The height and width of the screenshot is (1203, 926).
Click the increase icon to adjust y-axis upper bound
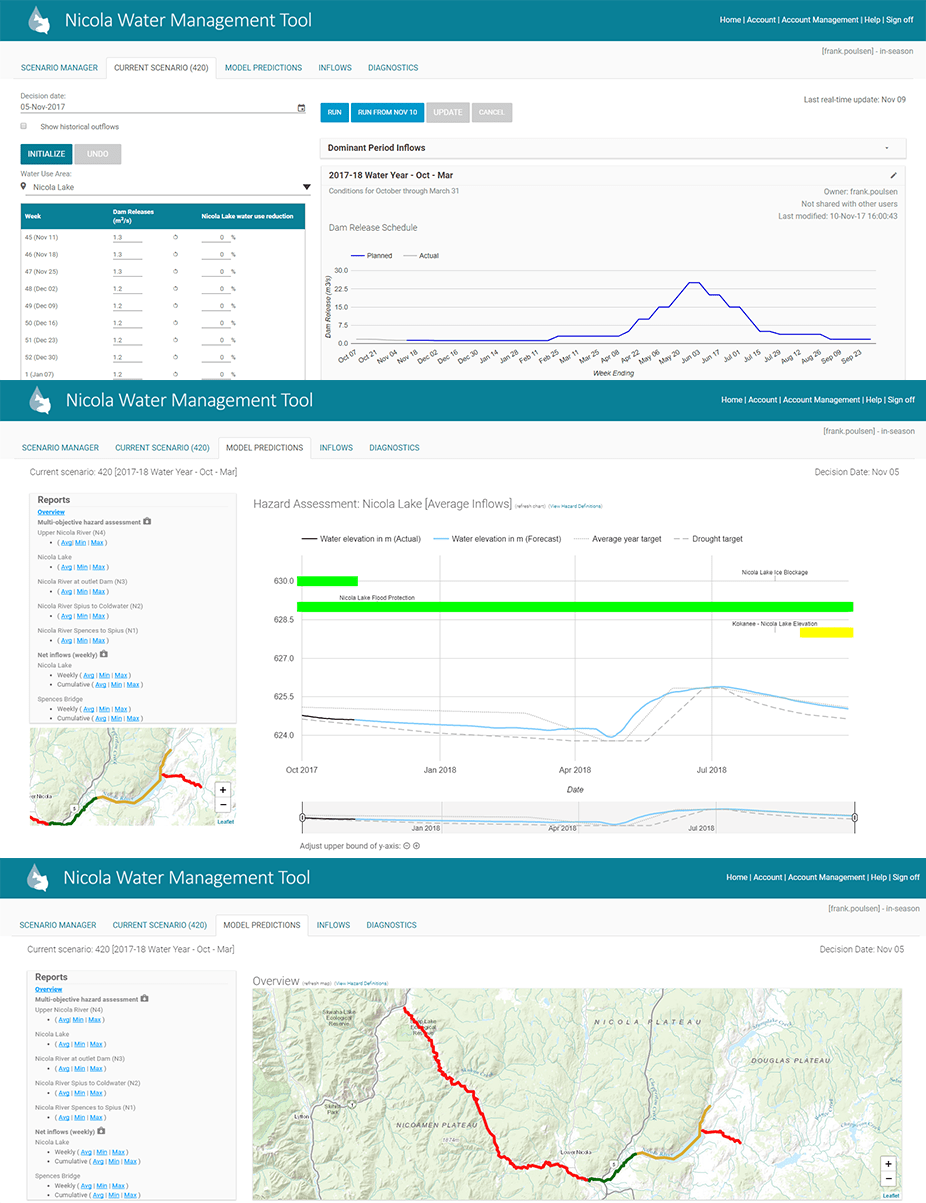[x=417, y=845]
